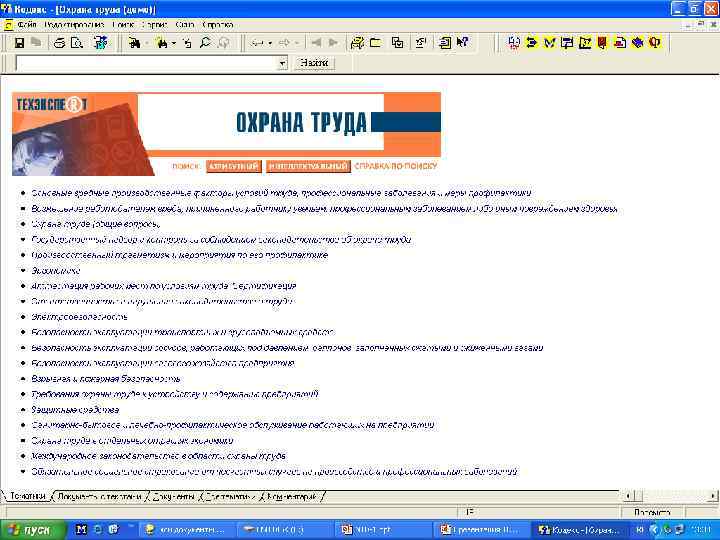
Task: Click the magnifying glass find icon
Action: point(205,43)
